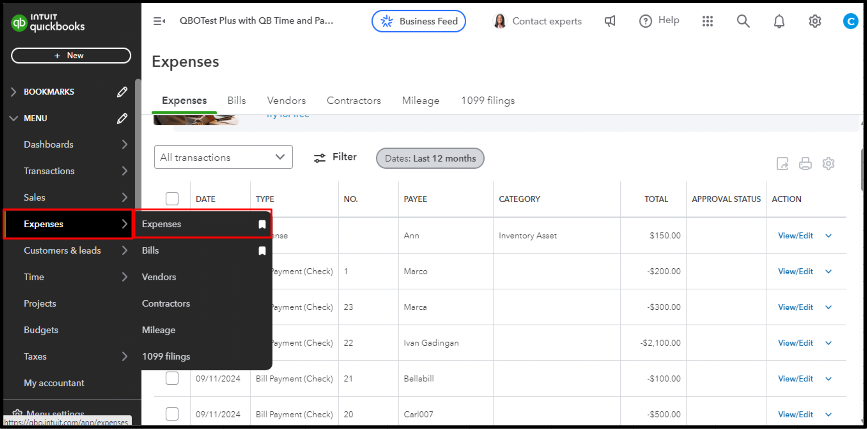Click the Business Feed button
The height and width of the screenshot is (429, 867).
pyautogui.click(x=418, y=21)
